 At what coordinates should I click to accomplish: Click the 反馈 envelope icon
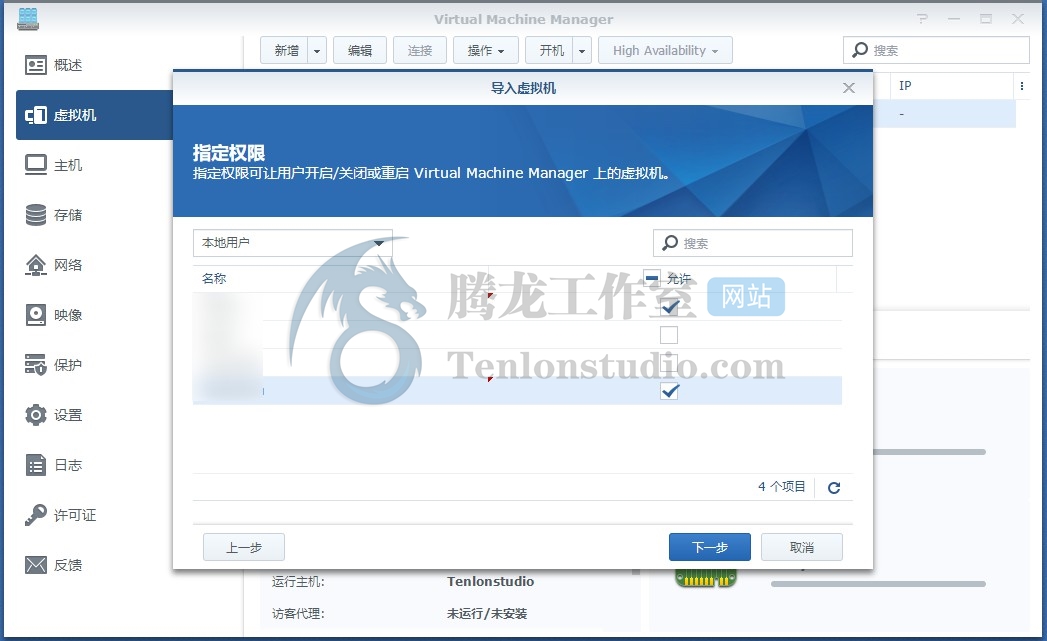[x=35, y=565]
